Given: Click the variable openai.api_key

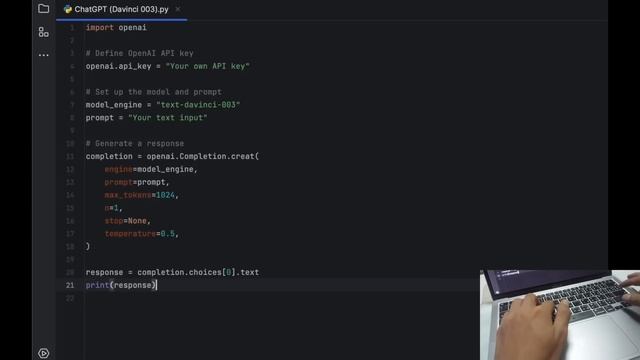Looking at the screenshot, I should (118, 66).
